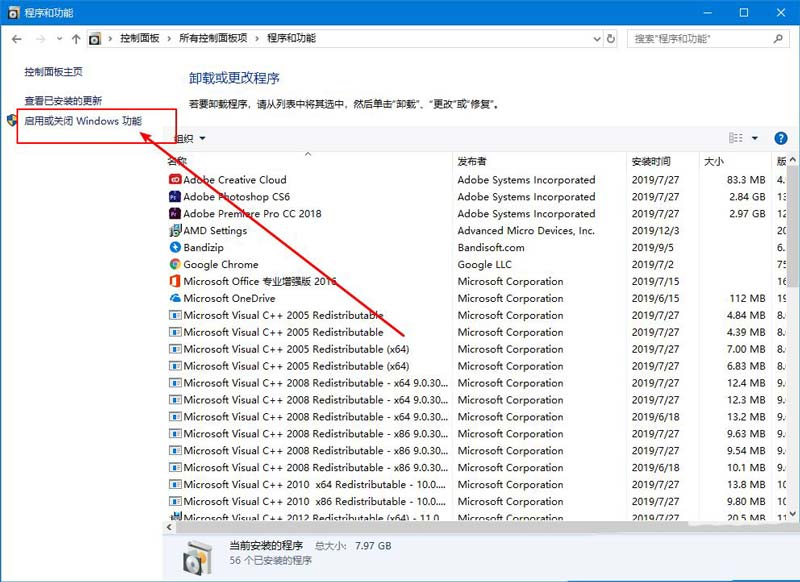Open the 查看已安装的更新 link
The width and height of the screenshot is (800, 582).
(x=63, y=101)
